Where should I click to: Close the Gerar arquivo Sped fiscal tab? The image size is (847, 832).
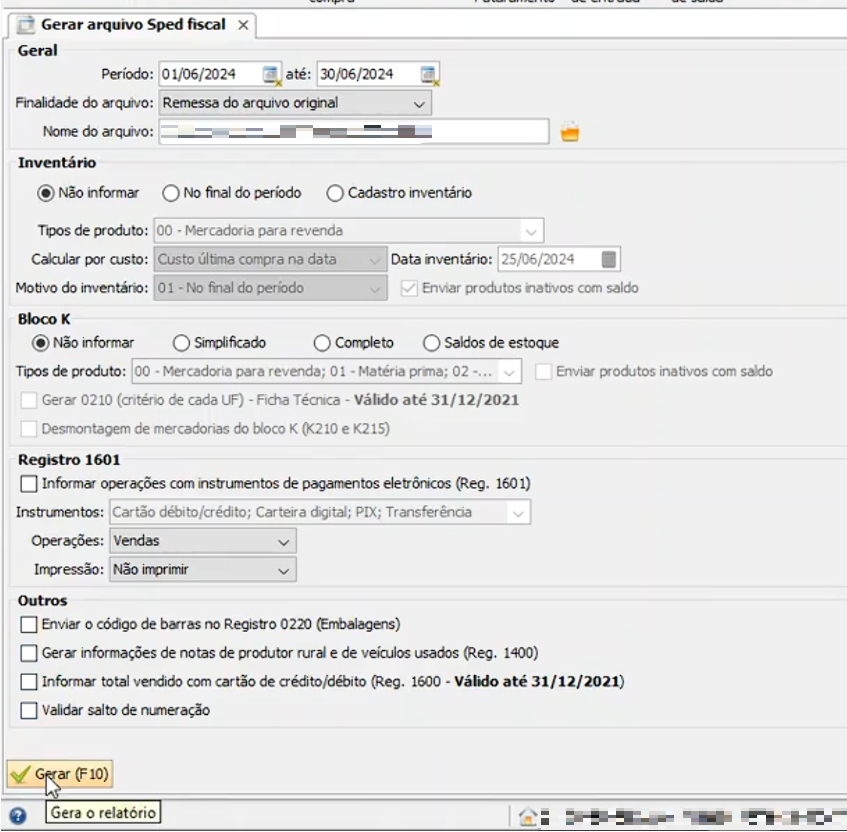[243, 24]
